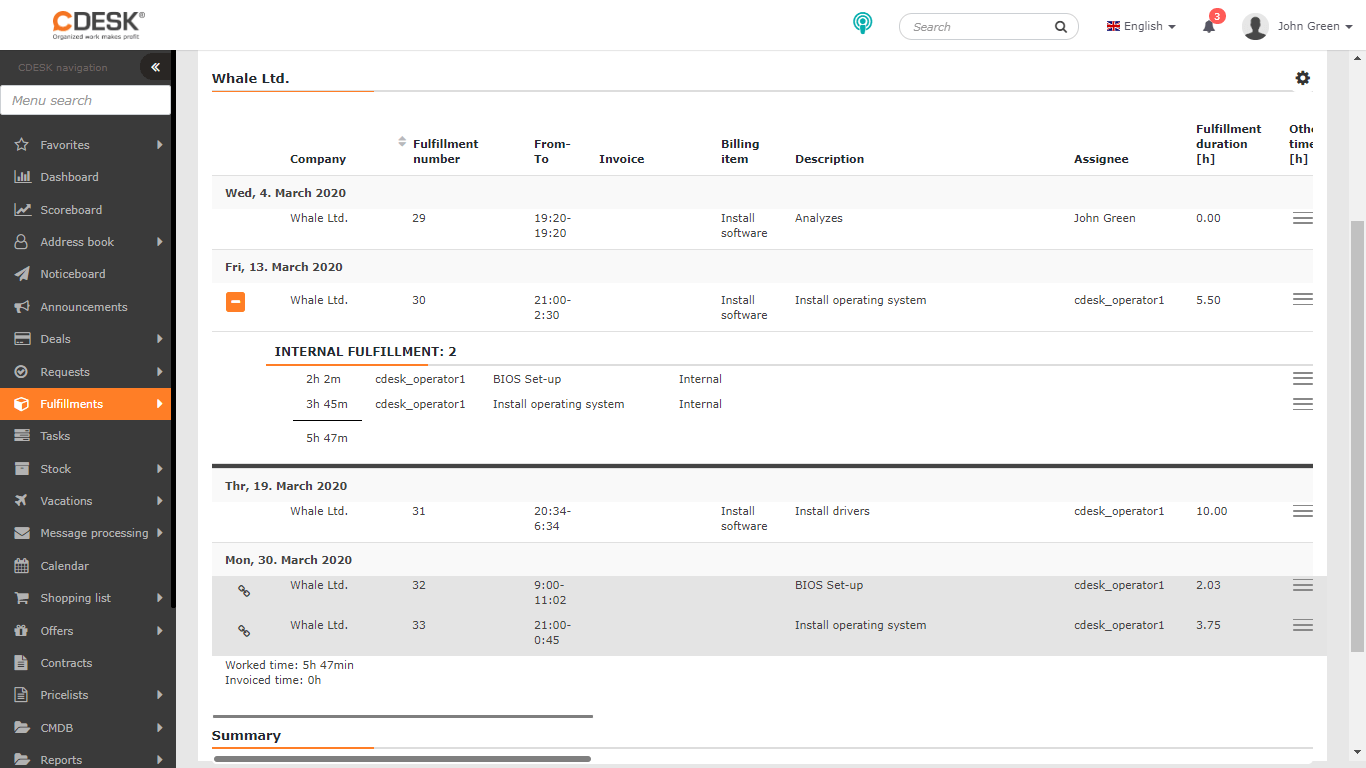The width and height of the screenshot is (1366, 768).
Task: Click date group 'Fri, 13. March 2020'
Action: tap(284, 267)
